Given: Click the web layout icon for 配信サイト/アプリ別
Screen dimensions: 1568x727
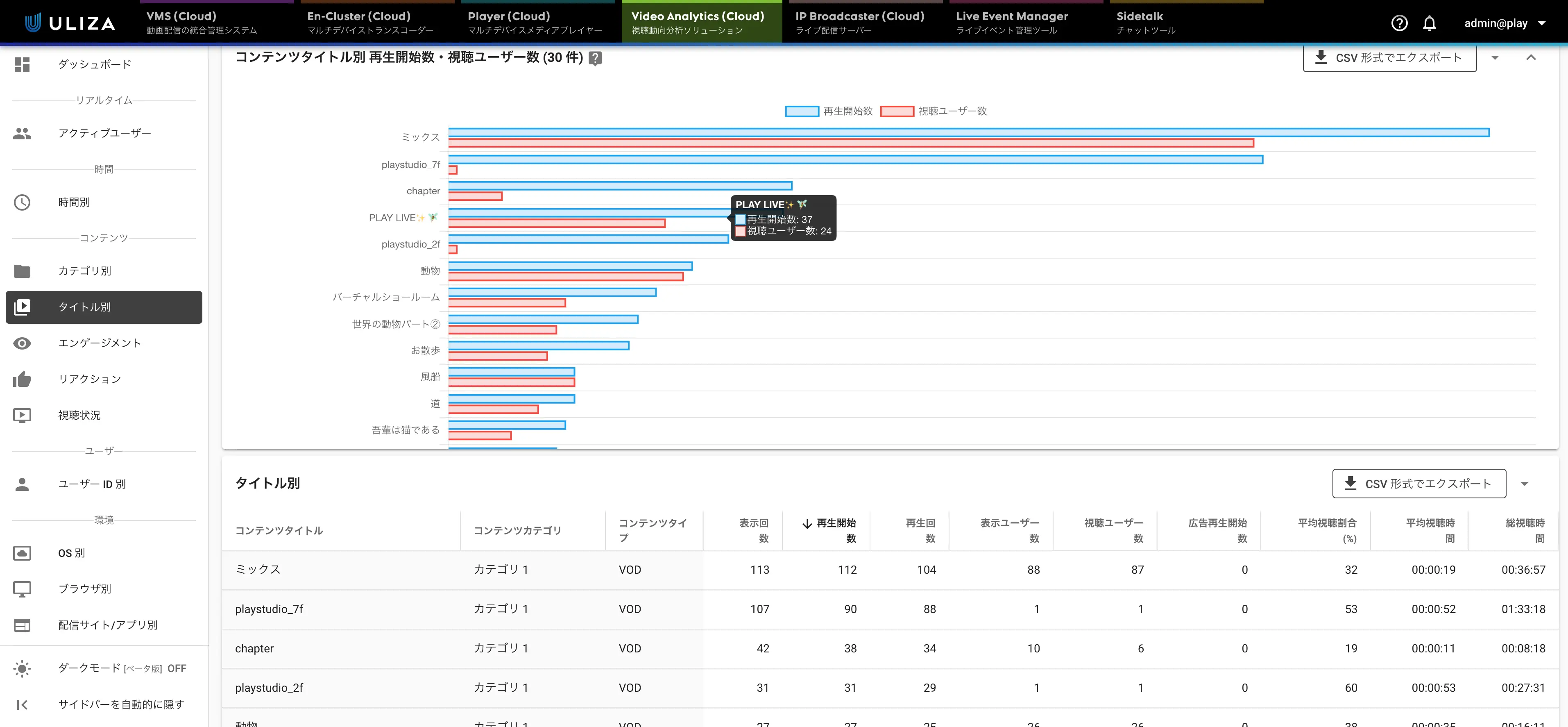Looking at the screenshot, I should point(22,625).
